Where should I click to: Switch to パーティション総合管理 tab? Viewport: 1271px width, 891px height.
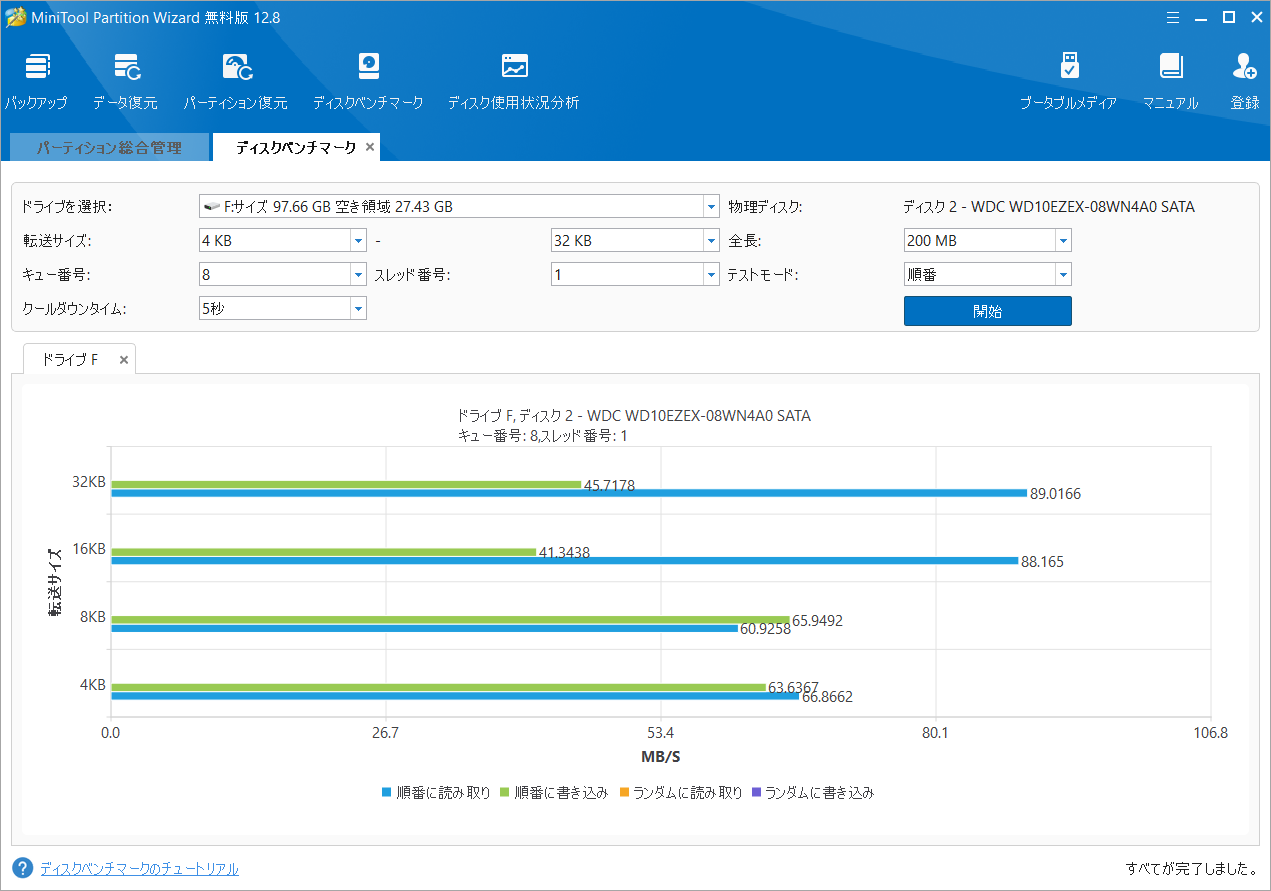click(109, 147)
